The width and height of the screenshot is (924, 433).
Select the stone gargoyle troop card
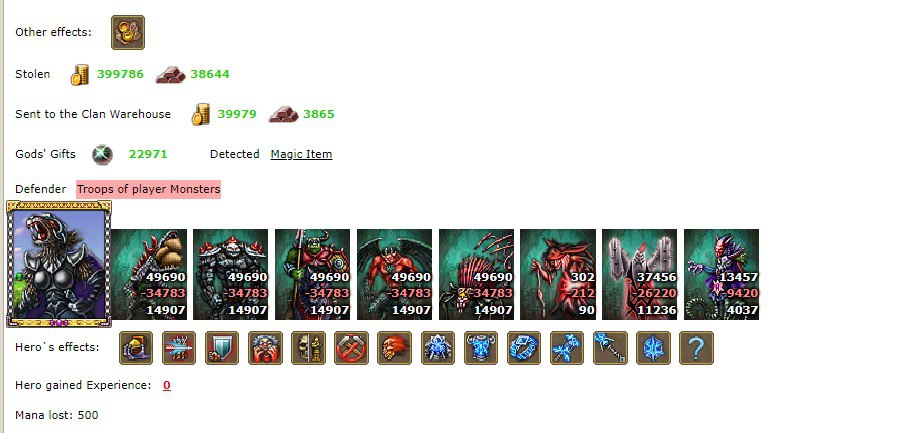click(x=639, y=275)
